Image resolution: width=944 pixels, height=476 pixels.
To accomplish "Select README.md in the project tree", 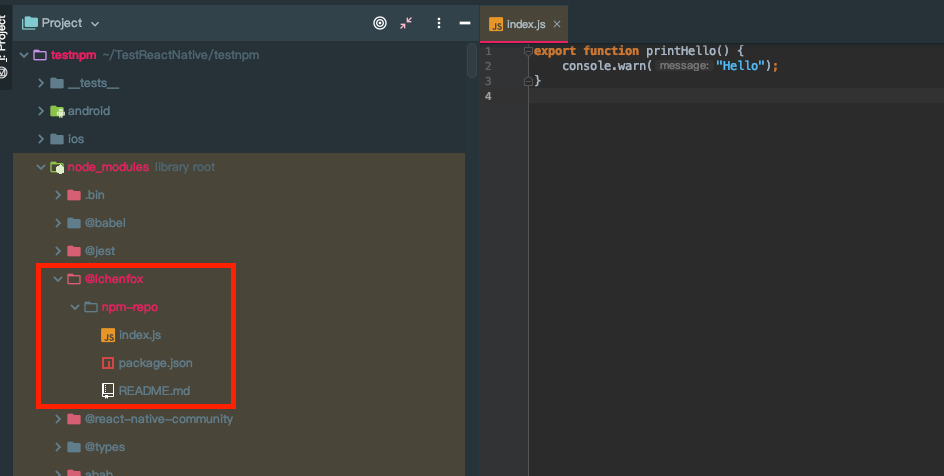I will 154,391.
